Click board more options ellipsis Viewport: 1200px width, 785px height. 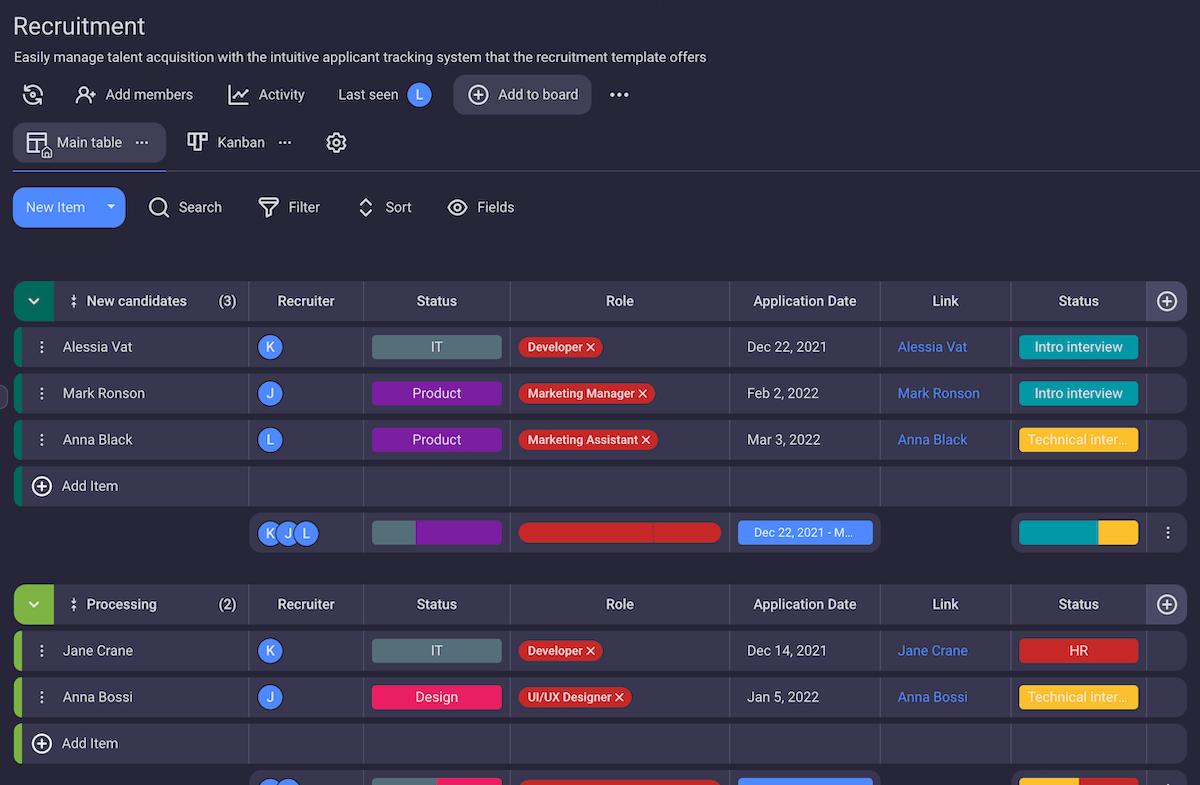click(x=619, y=95)
